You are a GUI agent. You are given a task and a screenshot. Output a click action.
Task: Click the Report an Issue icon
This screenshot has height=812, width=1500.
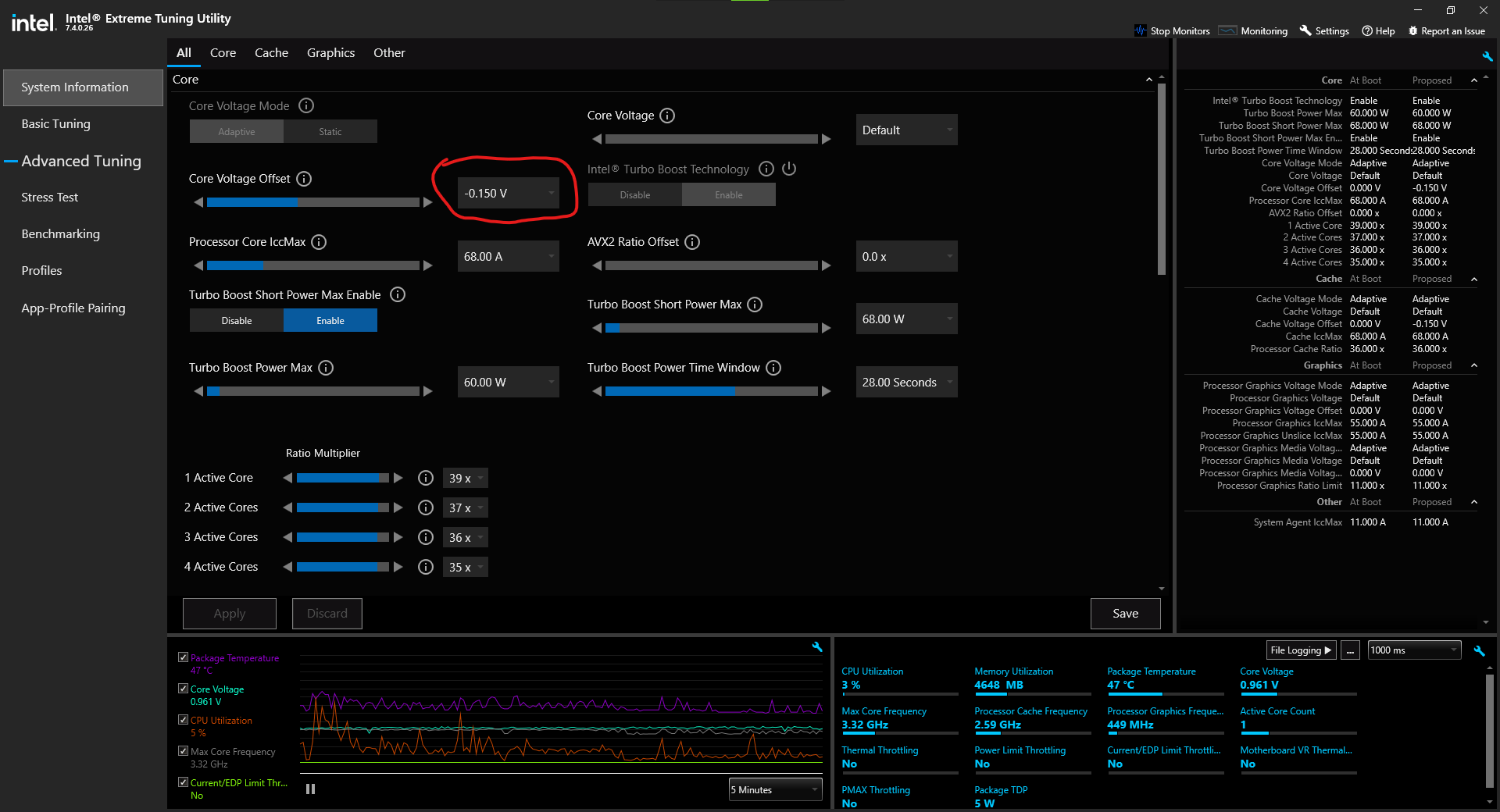tap(1414, 30)
